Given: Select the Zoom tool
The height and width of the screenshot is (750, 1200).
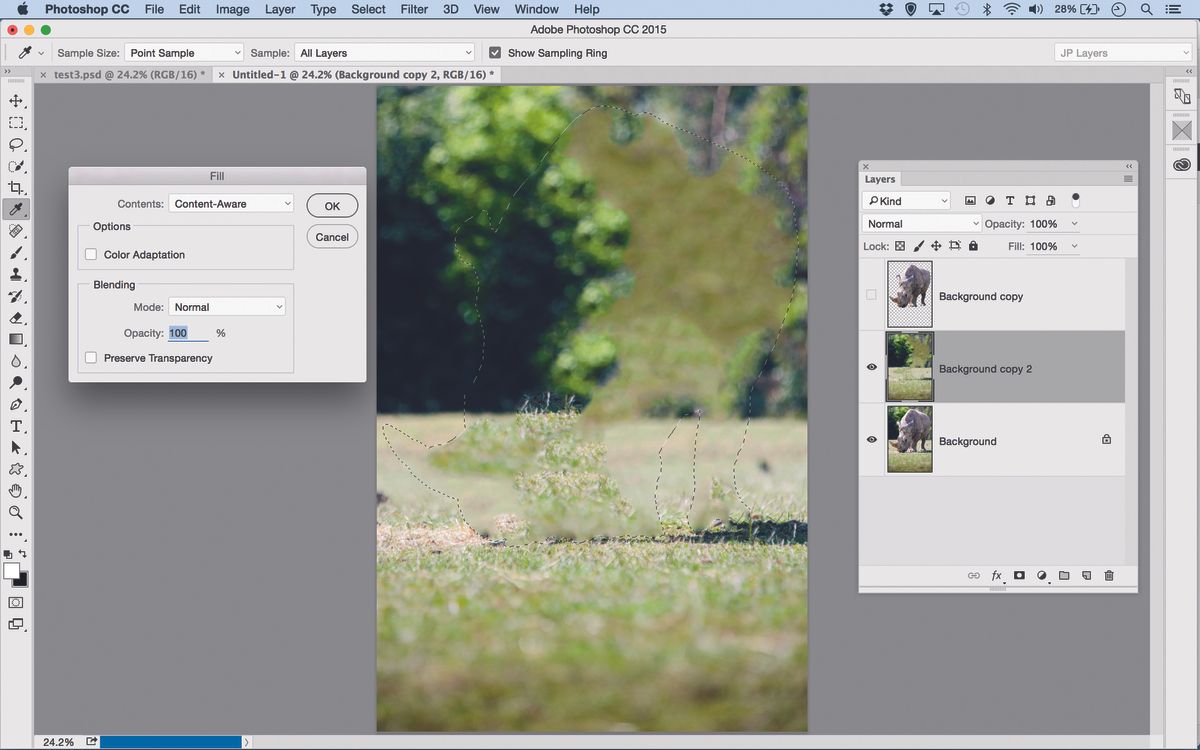Looking at the screenshot, I should (x=15, y=512).
